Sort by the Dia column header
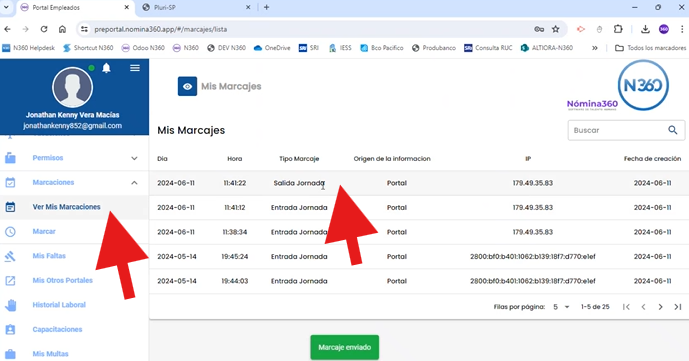 162,159
